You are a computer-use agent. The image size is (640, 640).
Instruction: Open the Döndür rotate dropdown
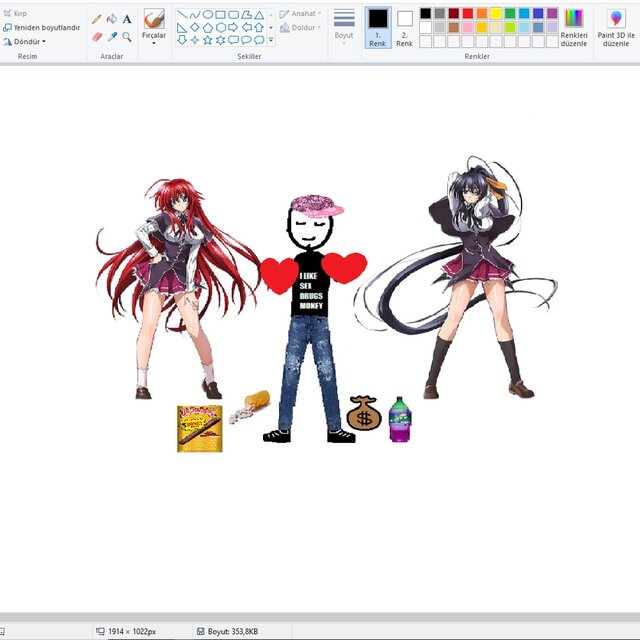point(24,42)
